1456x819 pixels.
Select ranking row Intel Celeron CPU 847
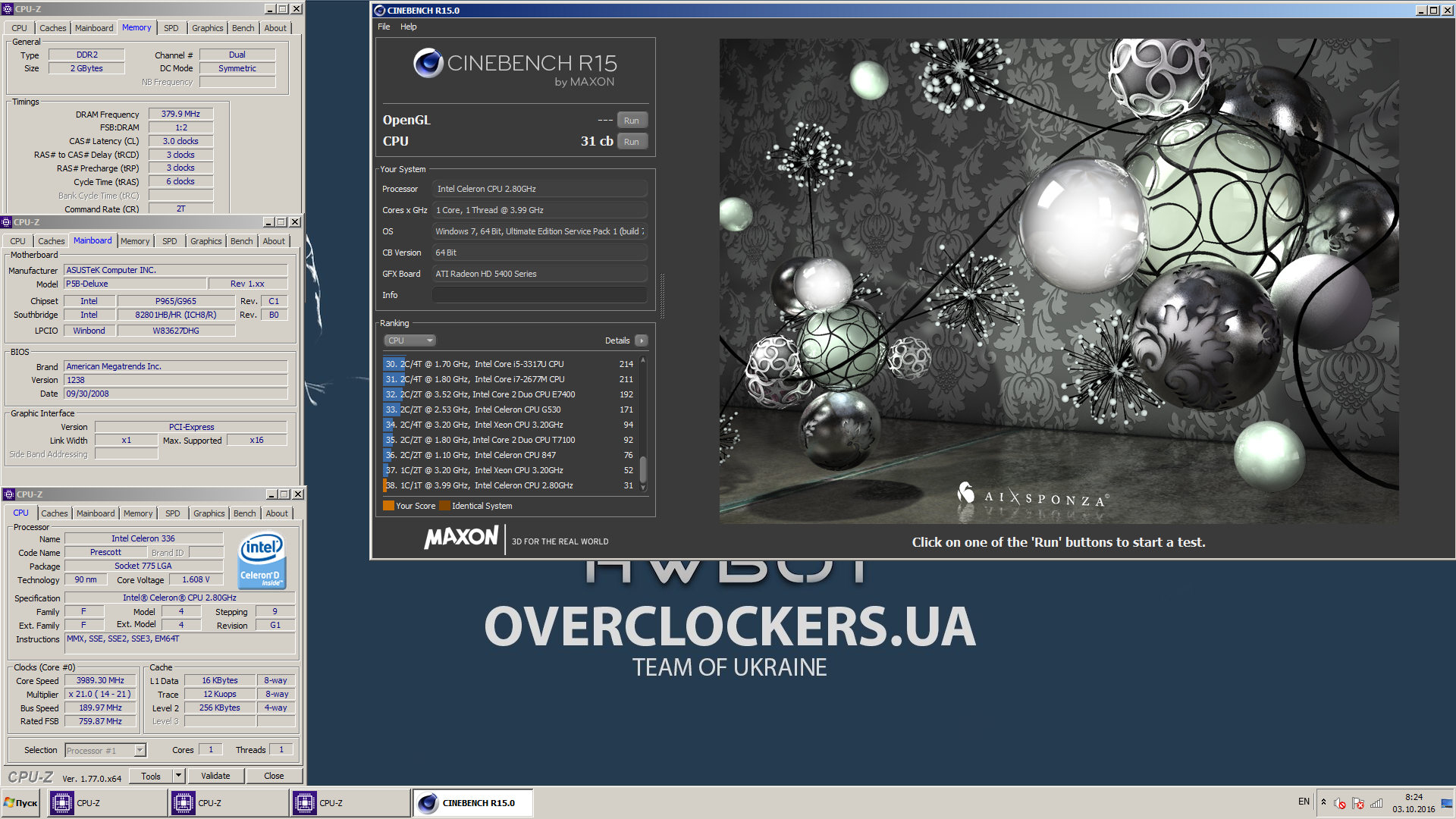(x=509, y=455)
